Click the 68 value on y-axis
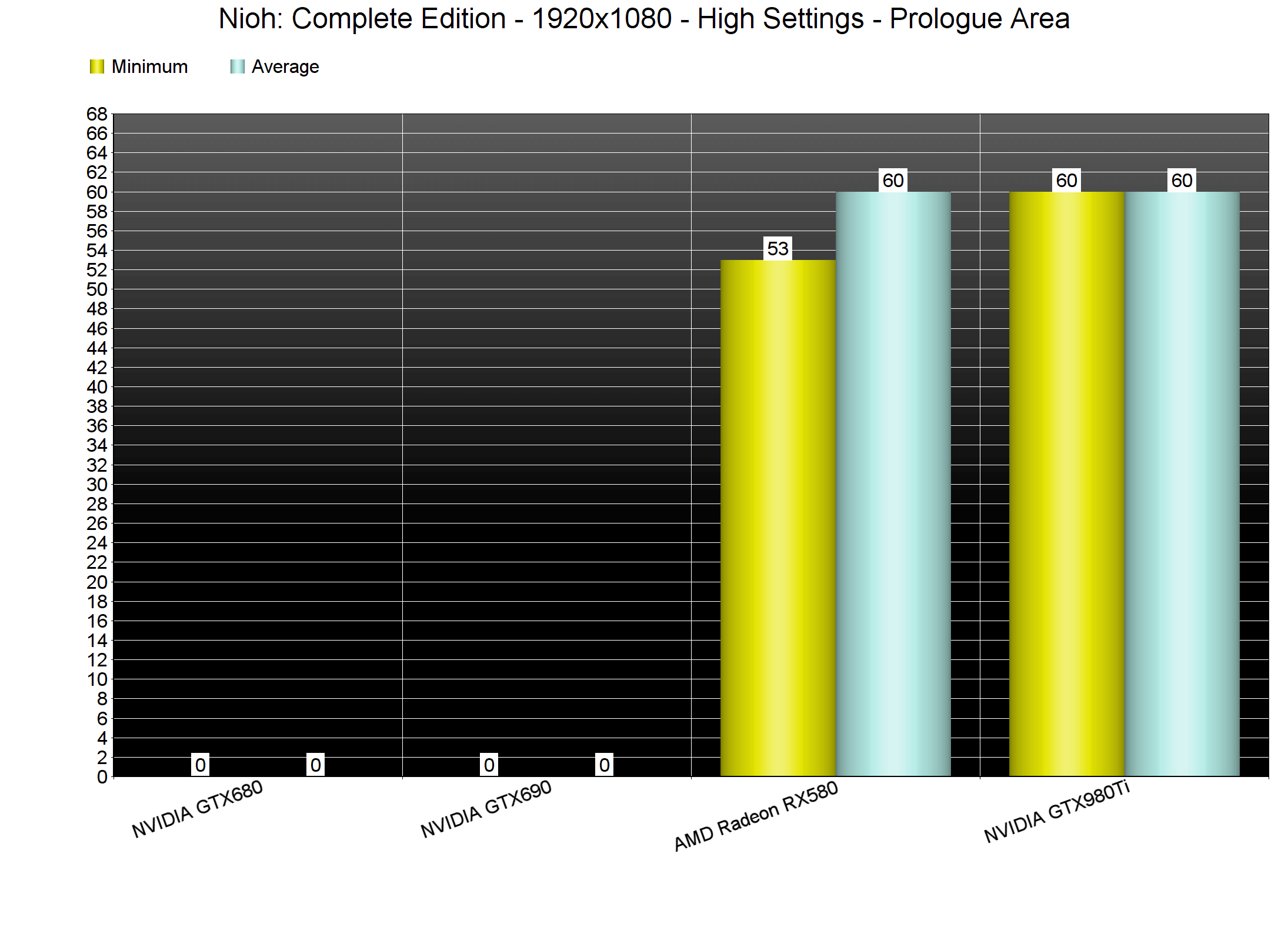 tap(97, 114)
